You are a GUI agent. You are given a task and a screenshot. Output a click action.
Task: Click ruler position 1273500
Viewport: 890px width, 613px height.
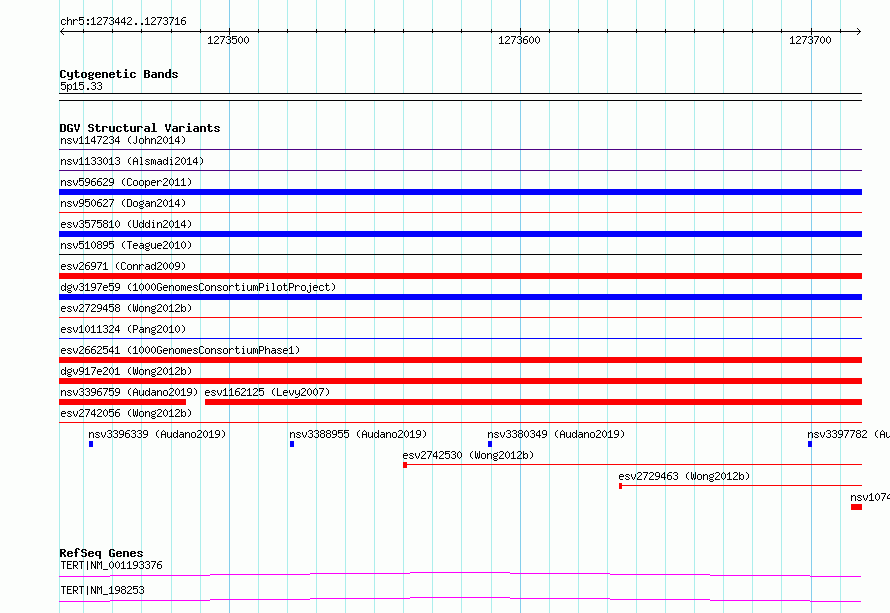pyautogui.click(x=228, y=40)
